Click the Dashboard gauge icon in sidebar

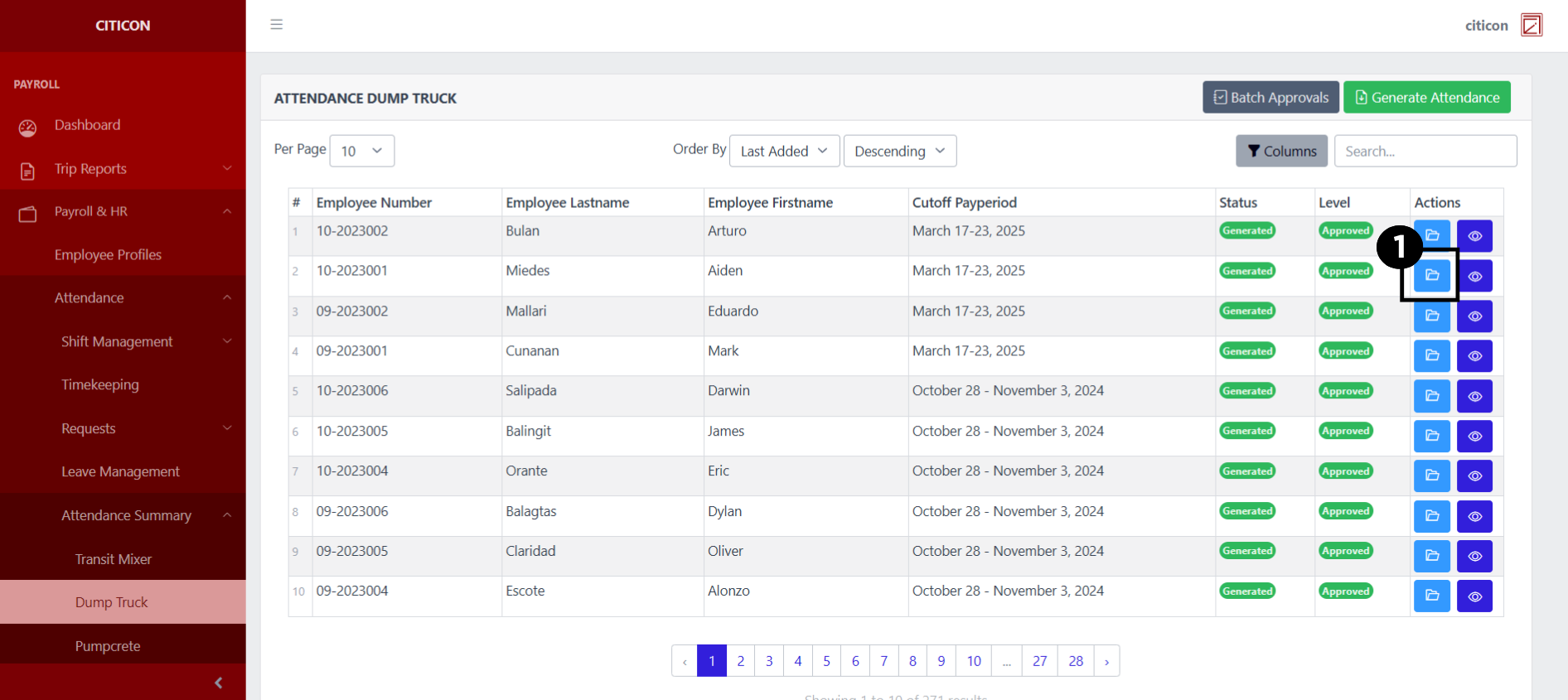pyautogui.click(x=28, y=127)
